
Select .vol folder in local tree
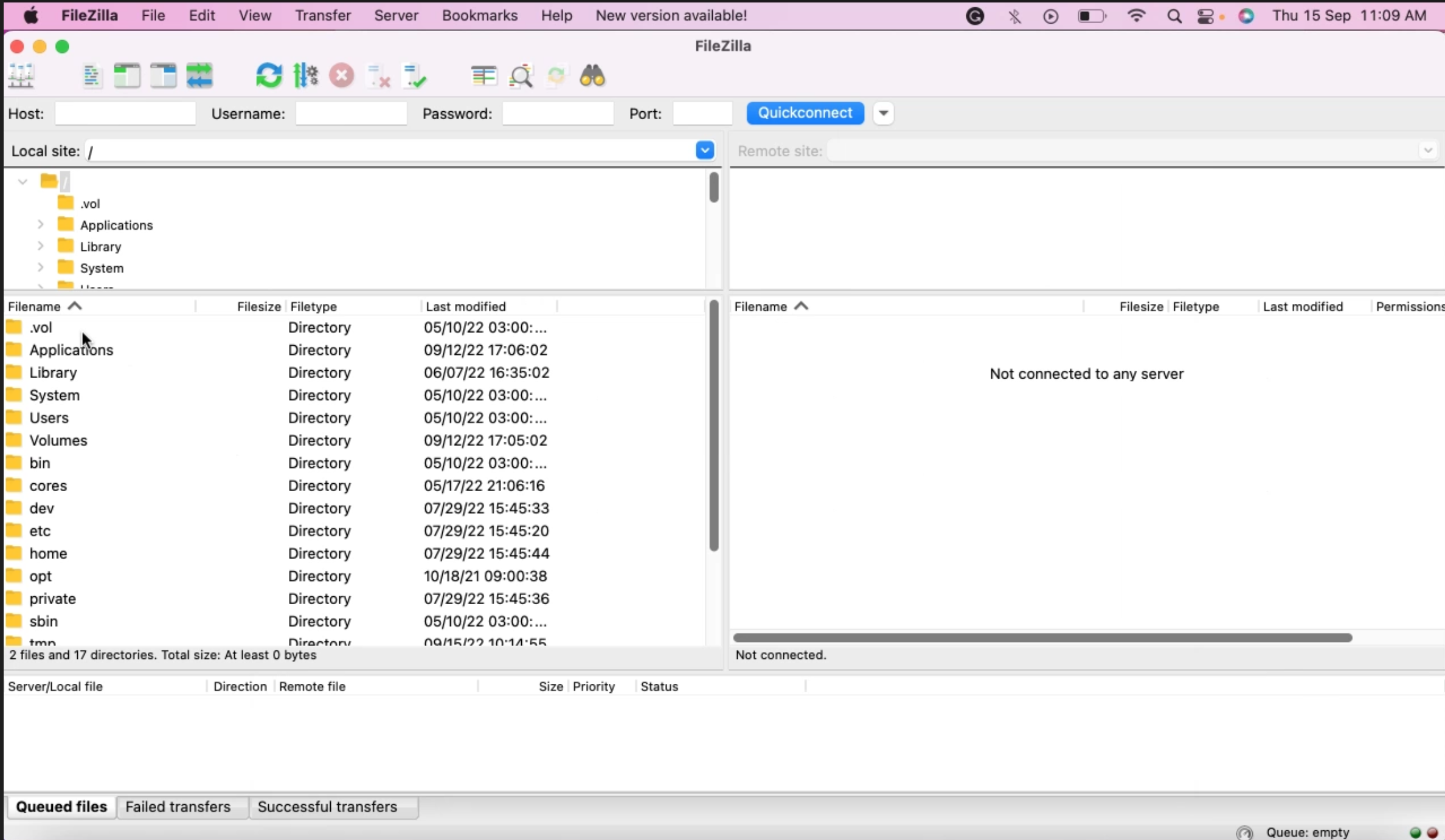pyautogui.click(x=90, y=204)
